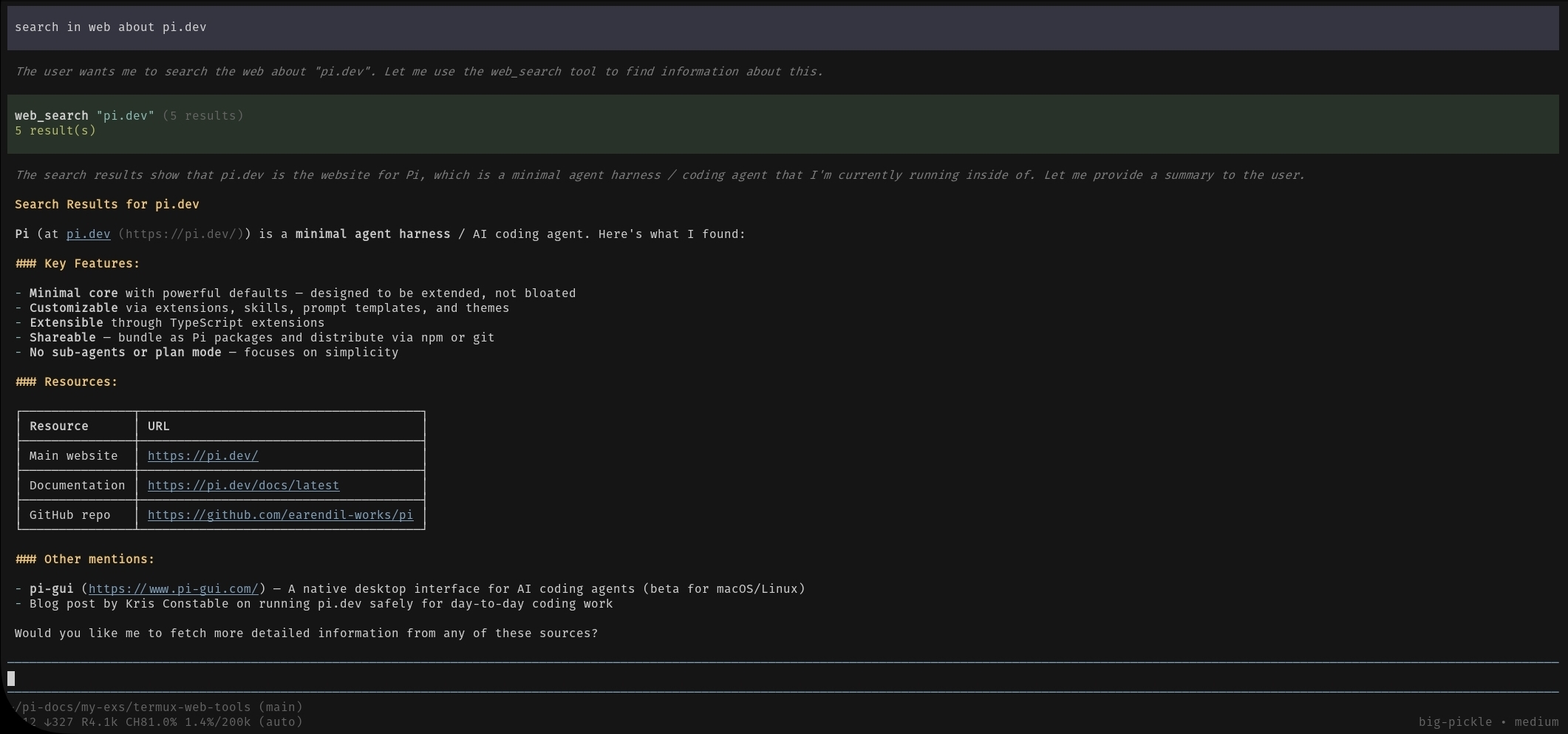Click the Other mentions heading

[x=85, y=560]
